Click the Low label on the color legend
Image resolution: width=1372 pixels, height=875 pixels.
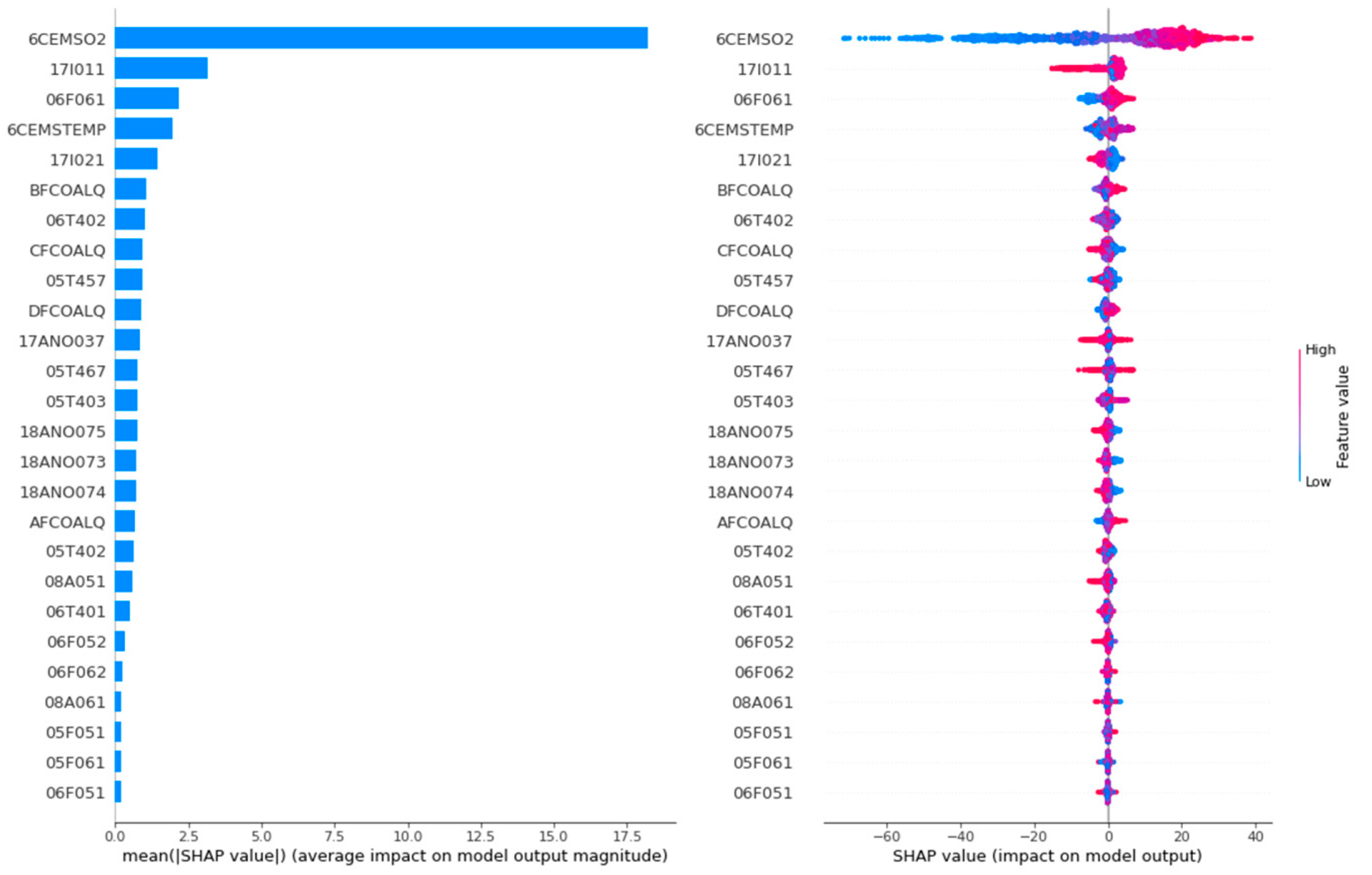point(1318,482)
